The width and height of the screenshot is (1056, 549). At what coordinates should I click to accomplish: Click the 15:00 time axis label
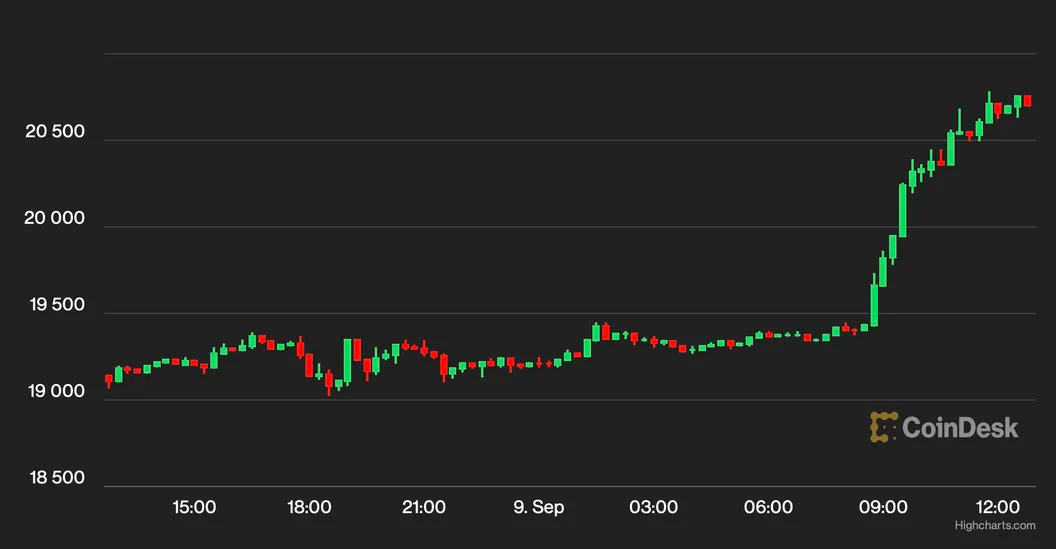[x=194, y=507]
